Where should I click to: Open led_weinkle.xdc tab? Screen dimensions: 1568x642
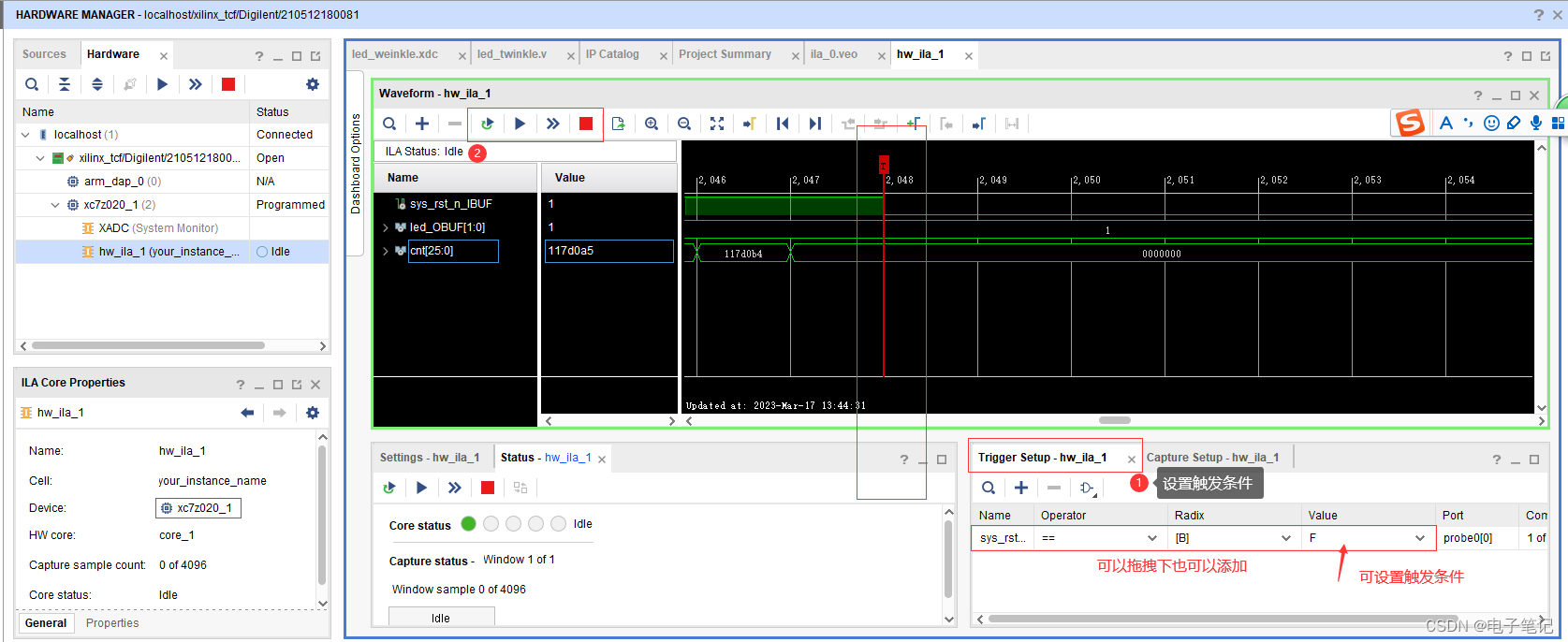pyautogui.click(x=395, y=54)
